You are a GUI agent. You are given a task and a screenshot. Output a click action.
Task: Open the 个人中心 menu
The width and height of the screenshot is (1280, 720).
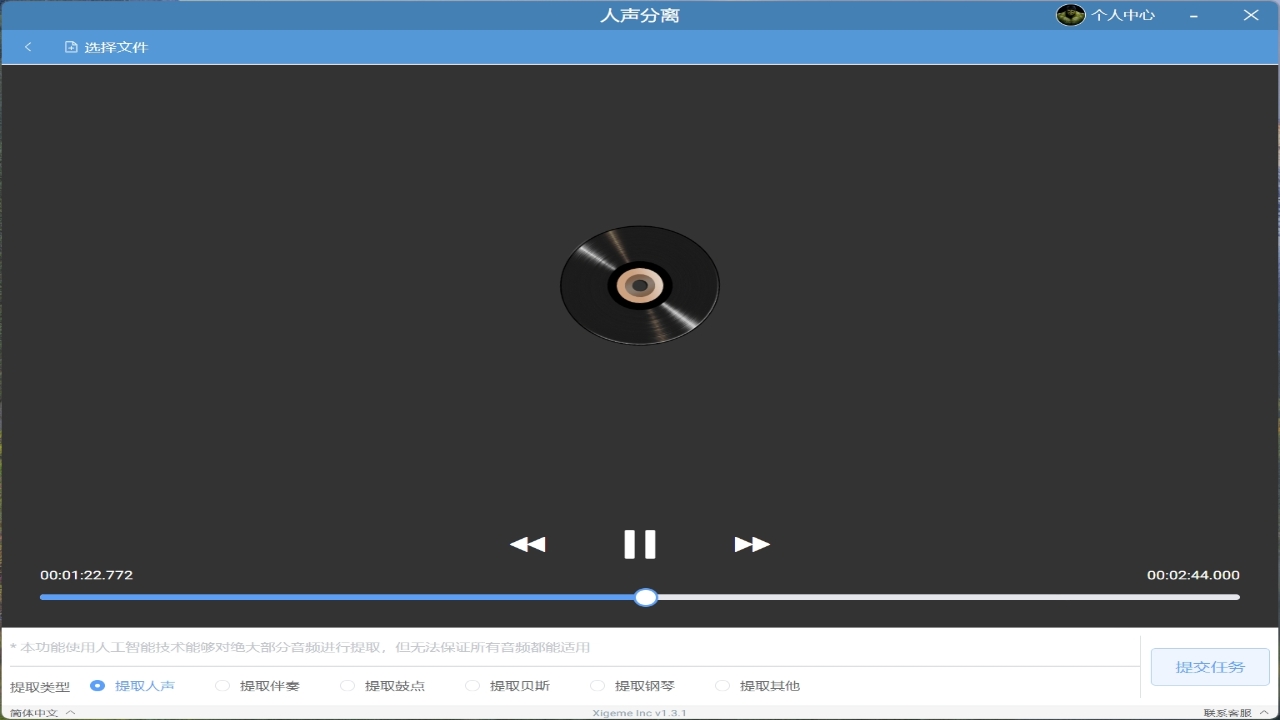[1125, 14]
